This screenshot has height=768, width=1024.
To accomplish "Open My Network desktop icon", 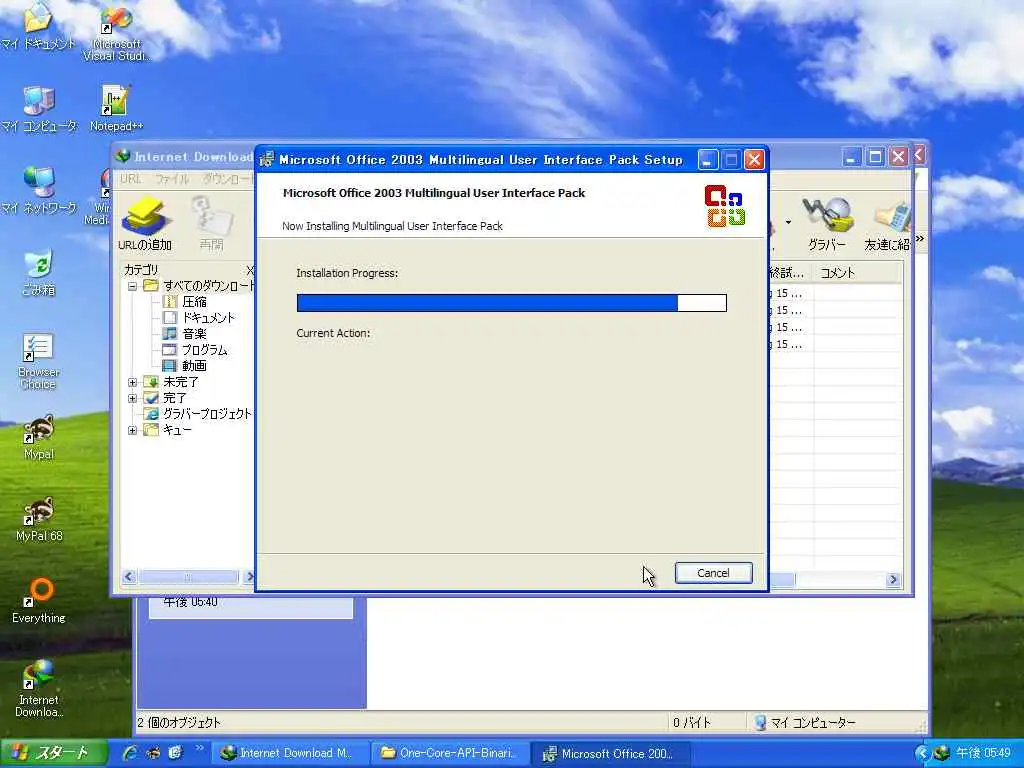I will 39,191.
